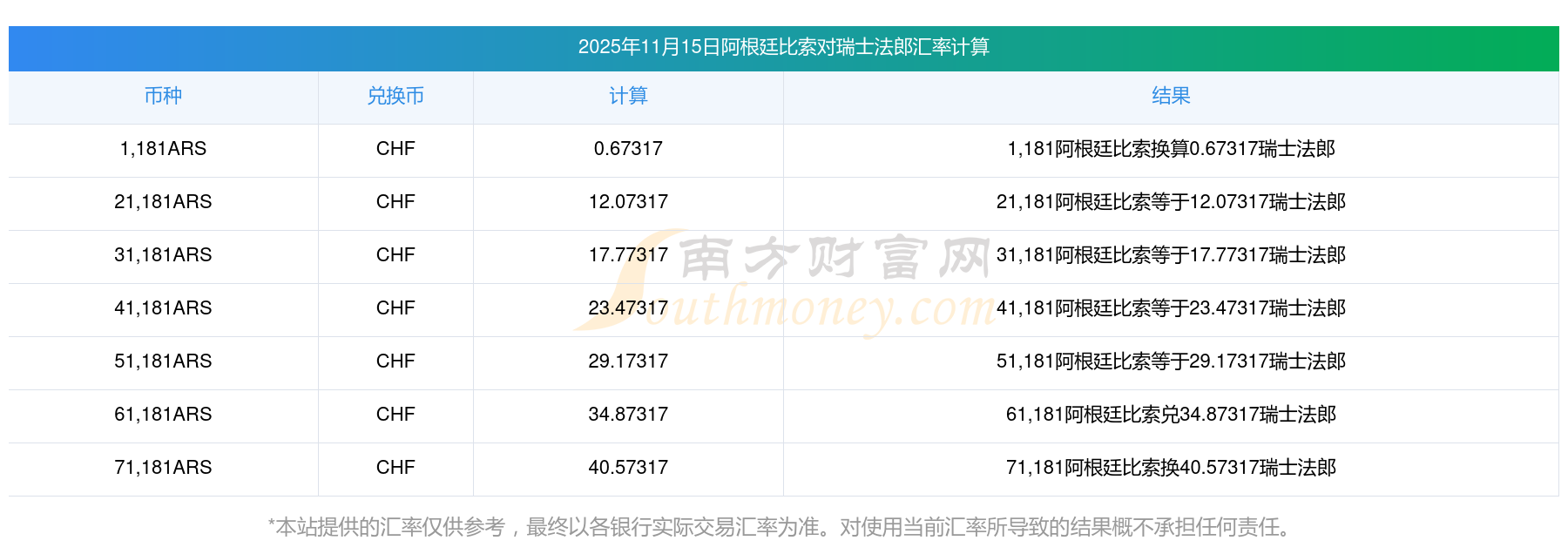The image size is (1568, 554).
Task: Select the '61,181ARS' cell
Action: click(163, 415)
